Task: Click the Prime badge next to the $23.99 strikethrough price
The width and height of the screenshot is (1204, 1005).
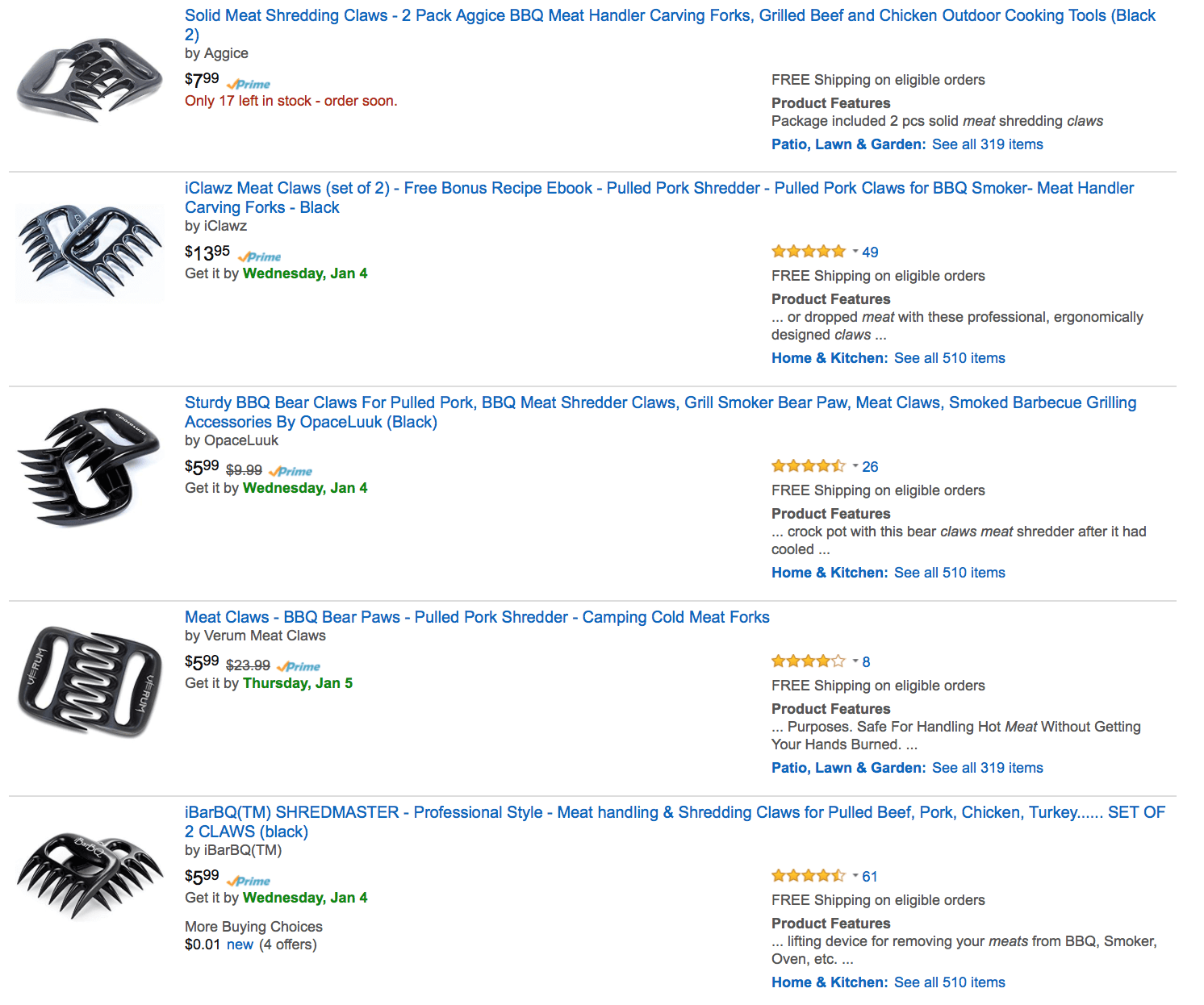Action: coord(299,666)
